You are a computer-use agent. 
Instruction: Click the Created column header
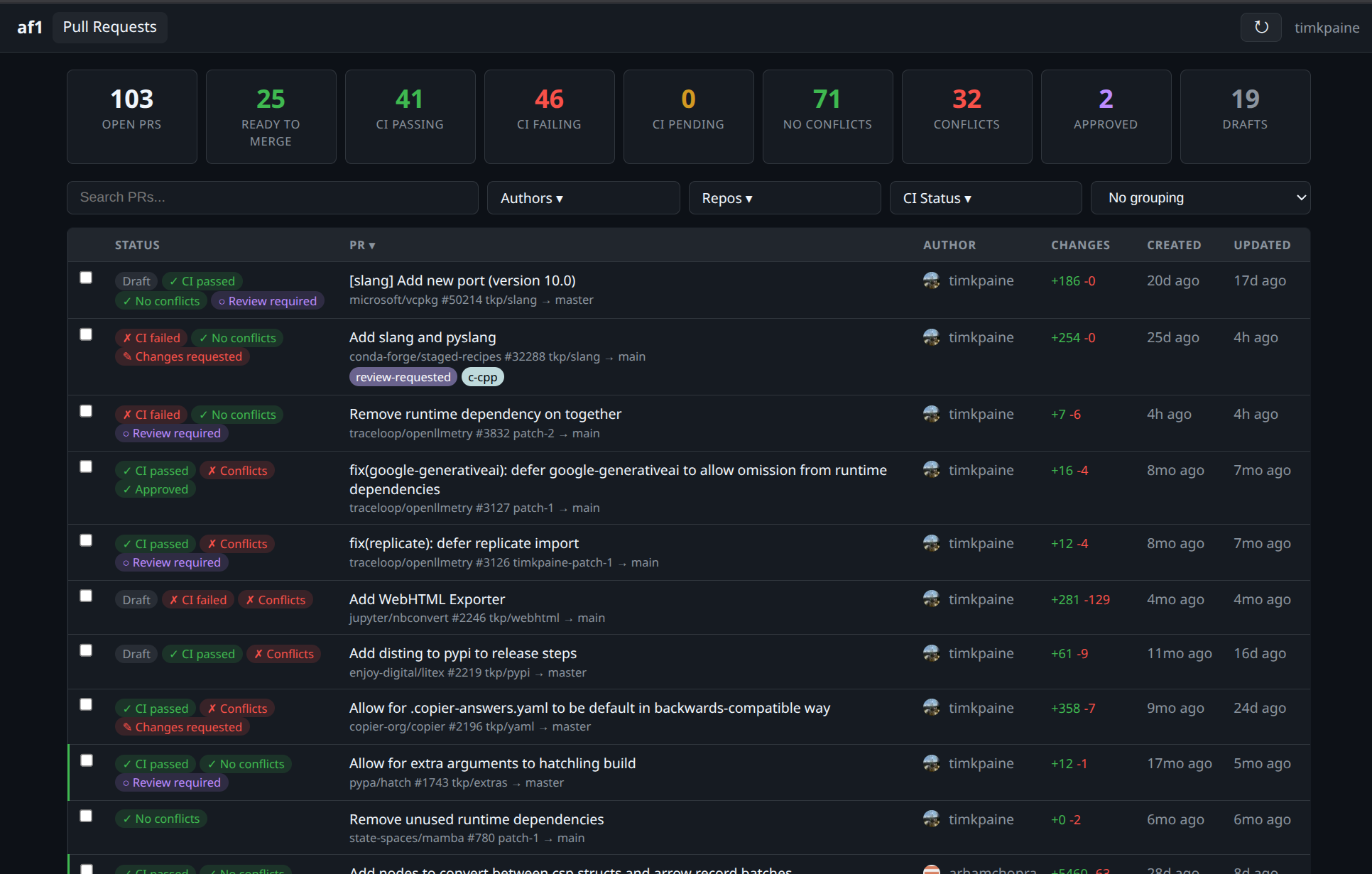(1174, 245)
